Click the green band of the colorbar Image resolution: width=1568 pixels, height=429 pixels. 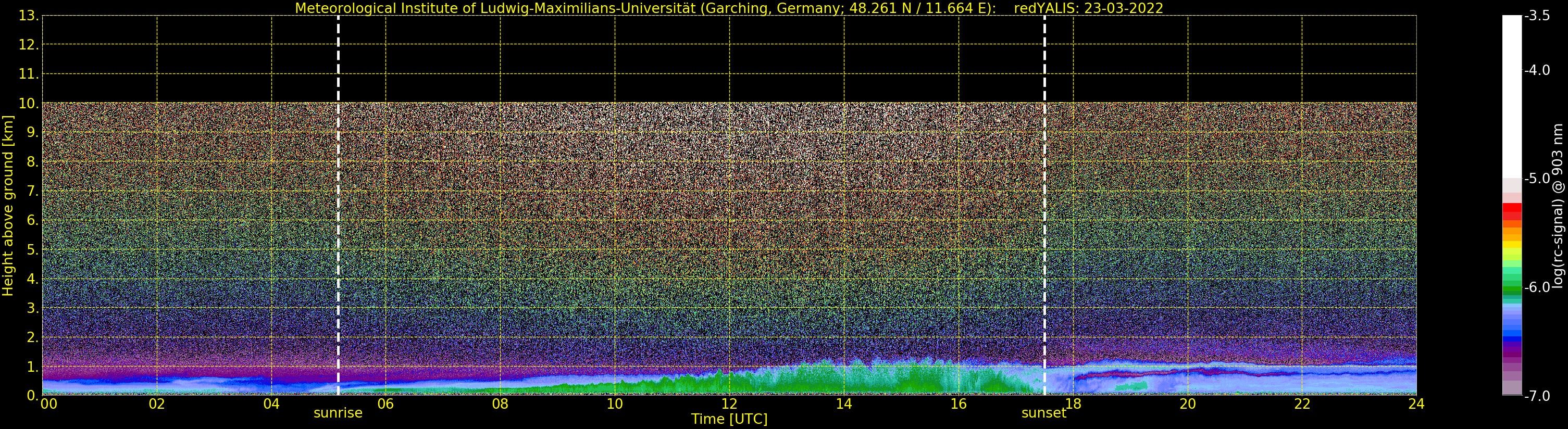pos(1512,282)
